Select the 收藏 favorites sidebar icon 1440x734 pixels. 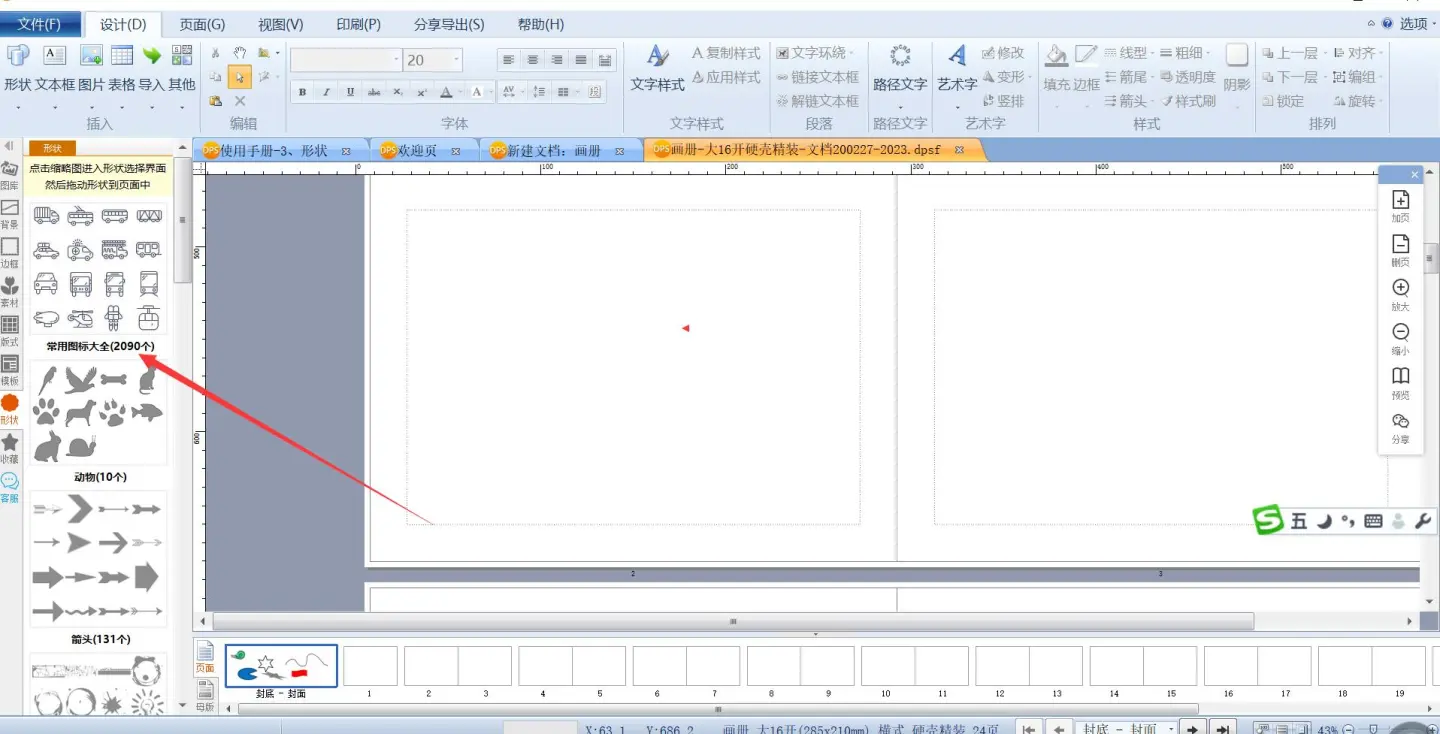click(x=10, y=447)
